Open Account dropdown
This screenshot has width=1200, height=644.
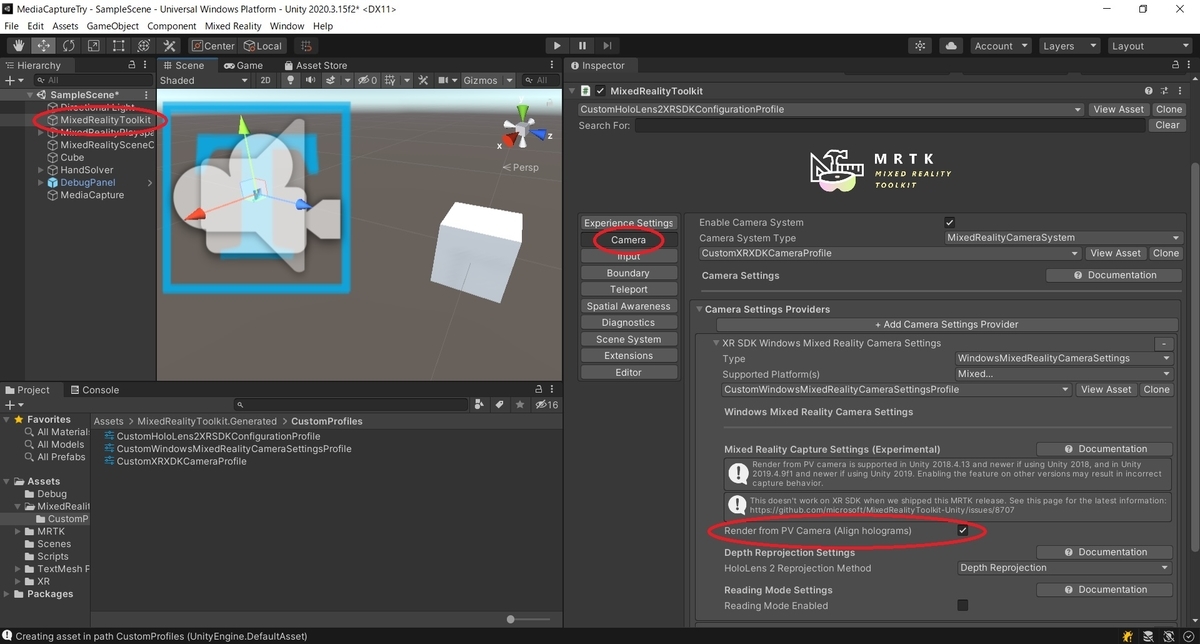(x=999, y=46)
